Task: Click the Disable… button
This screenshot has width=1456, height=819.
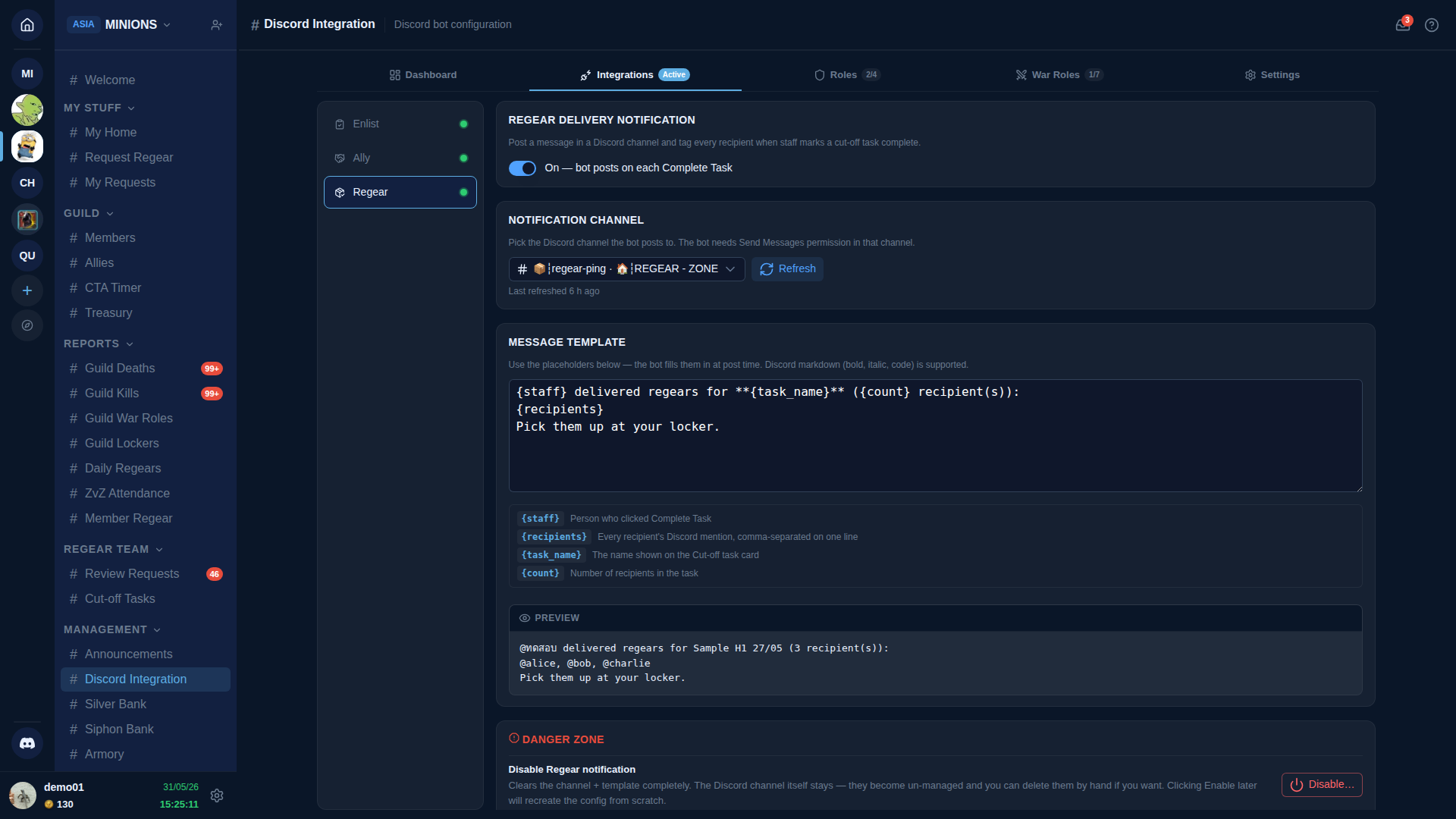Action: (1322, 785)
